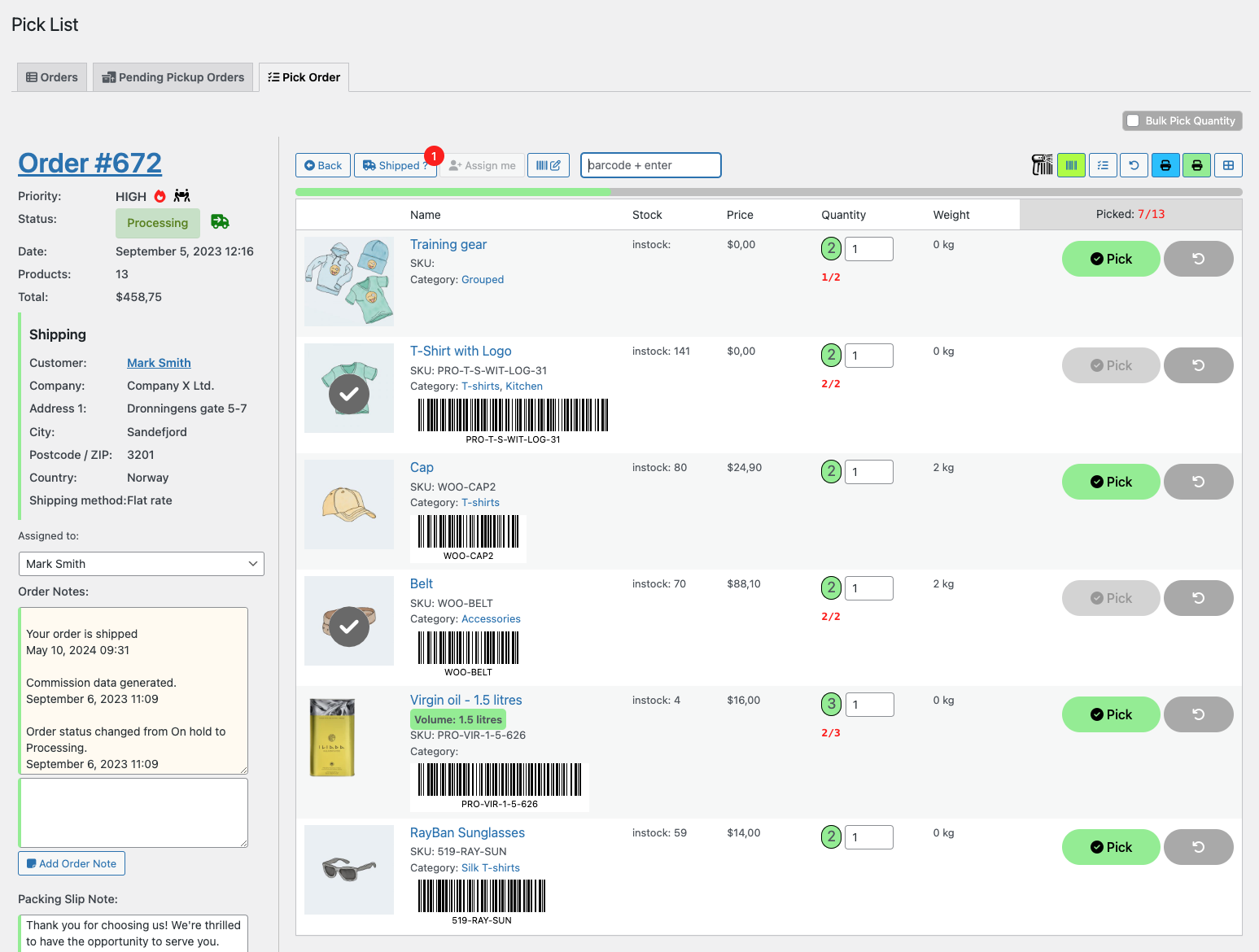
Task: Click the reset/undo icon in top toolbar
Action: tap(1134, 164)
